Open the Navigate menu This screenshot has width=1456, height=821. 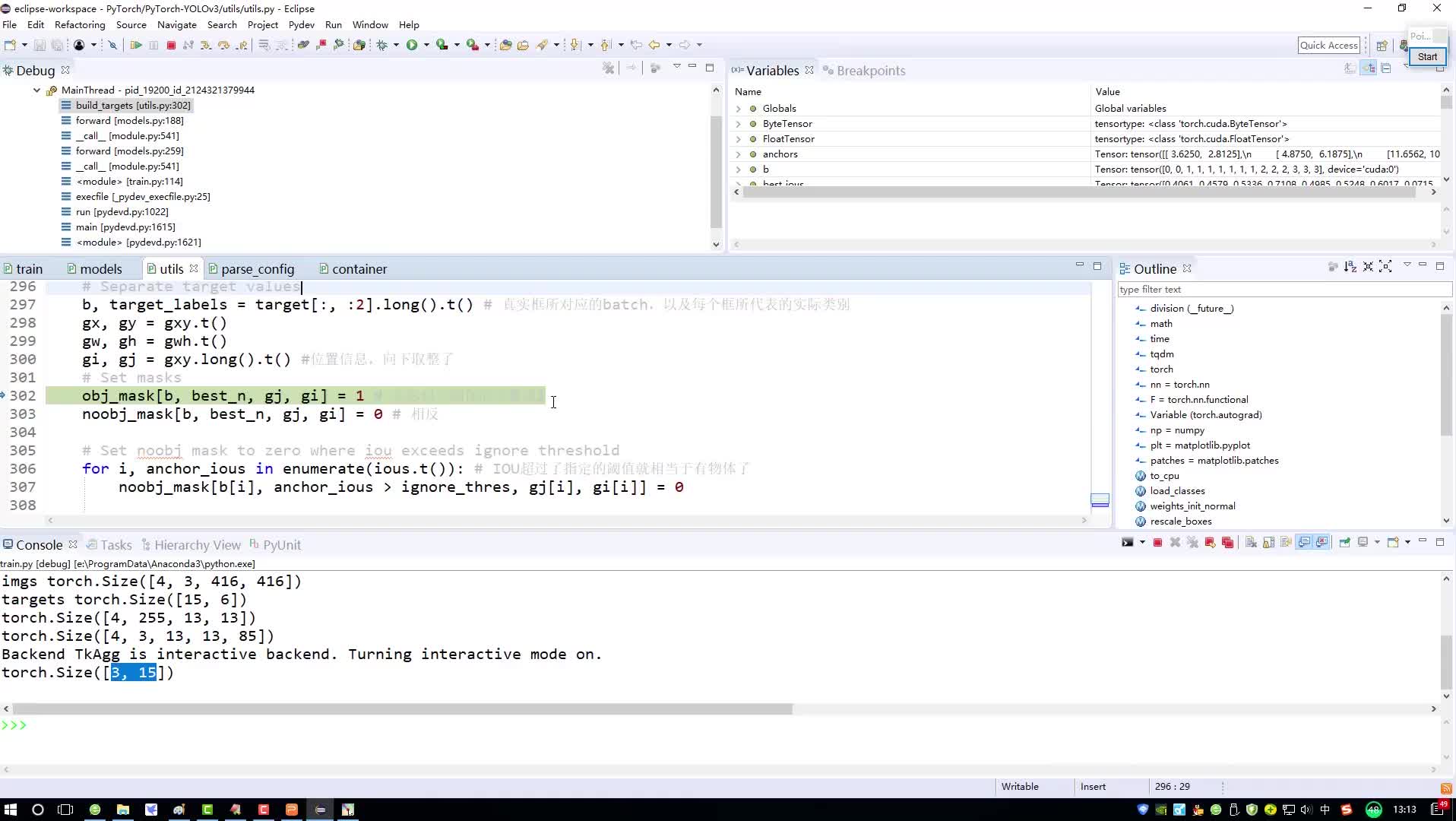point(176,24)
